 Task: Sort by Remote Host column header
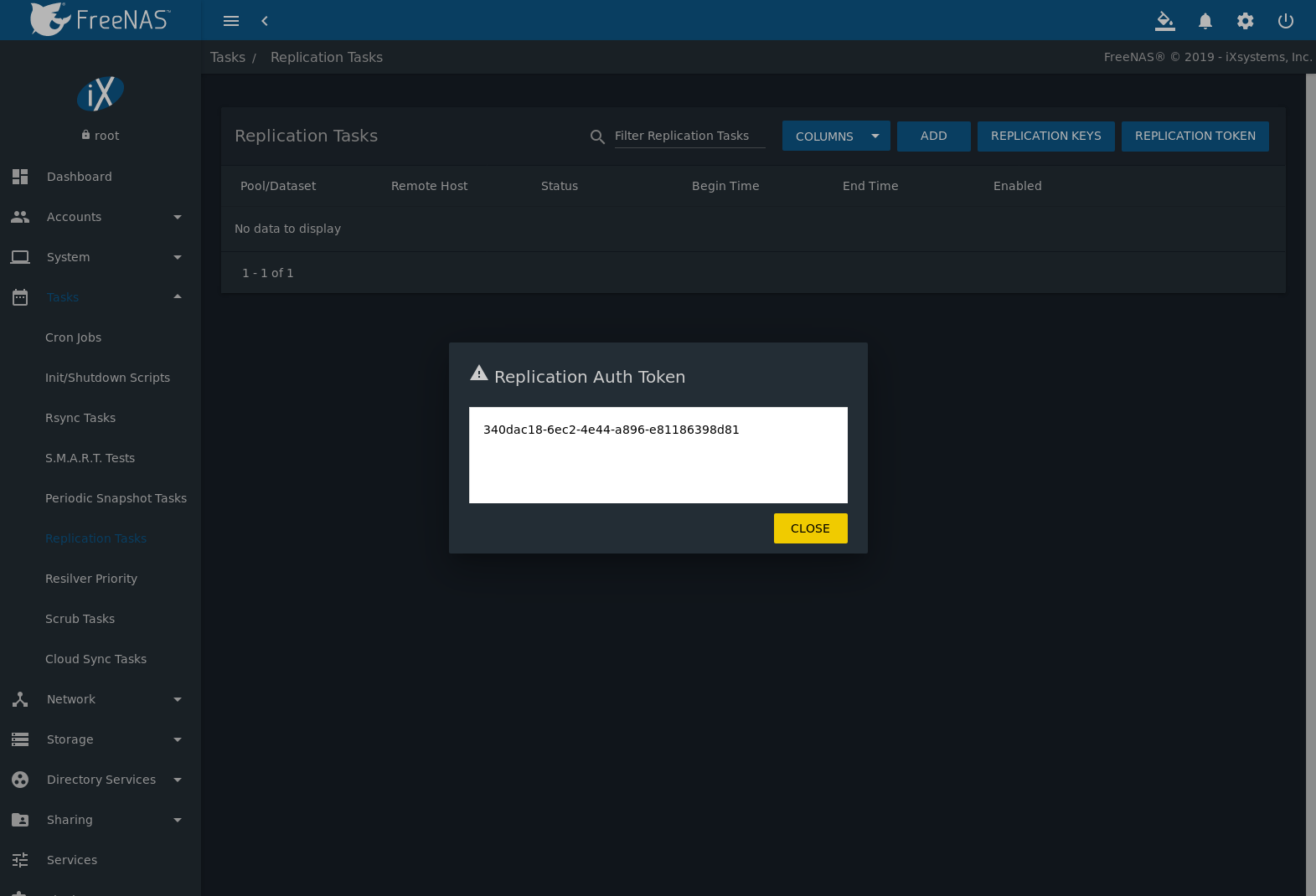click(429, 186)
